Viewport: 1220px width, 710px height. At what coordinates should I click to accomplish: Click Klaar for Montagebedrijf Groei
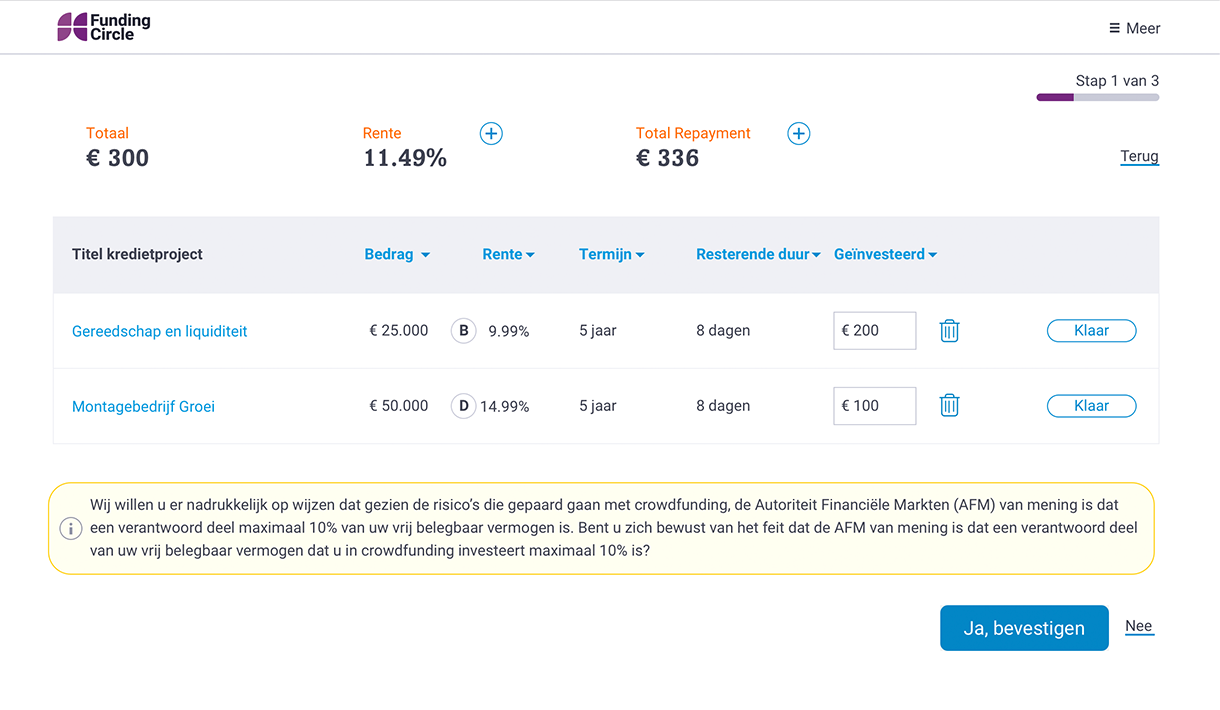(x=1091, y=406)
